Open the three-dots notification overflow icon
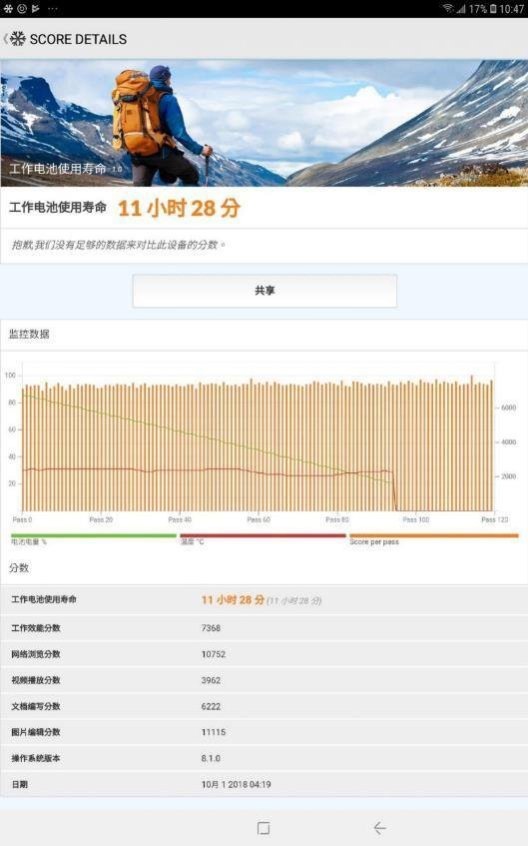The image size is (528, 846). [x=52, y=9]
